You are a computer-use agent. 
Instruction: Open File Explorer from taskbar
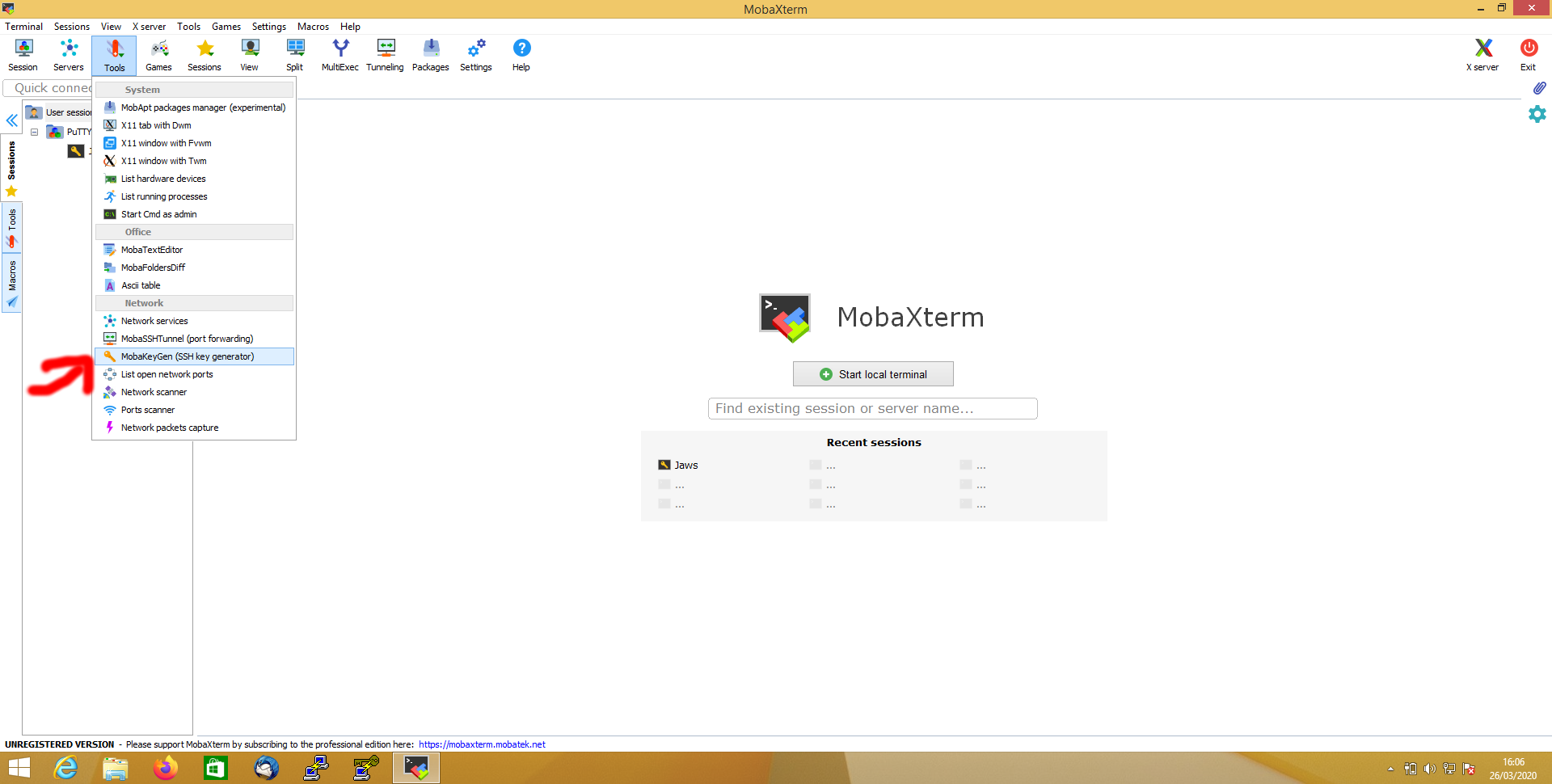coord(116,768)
